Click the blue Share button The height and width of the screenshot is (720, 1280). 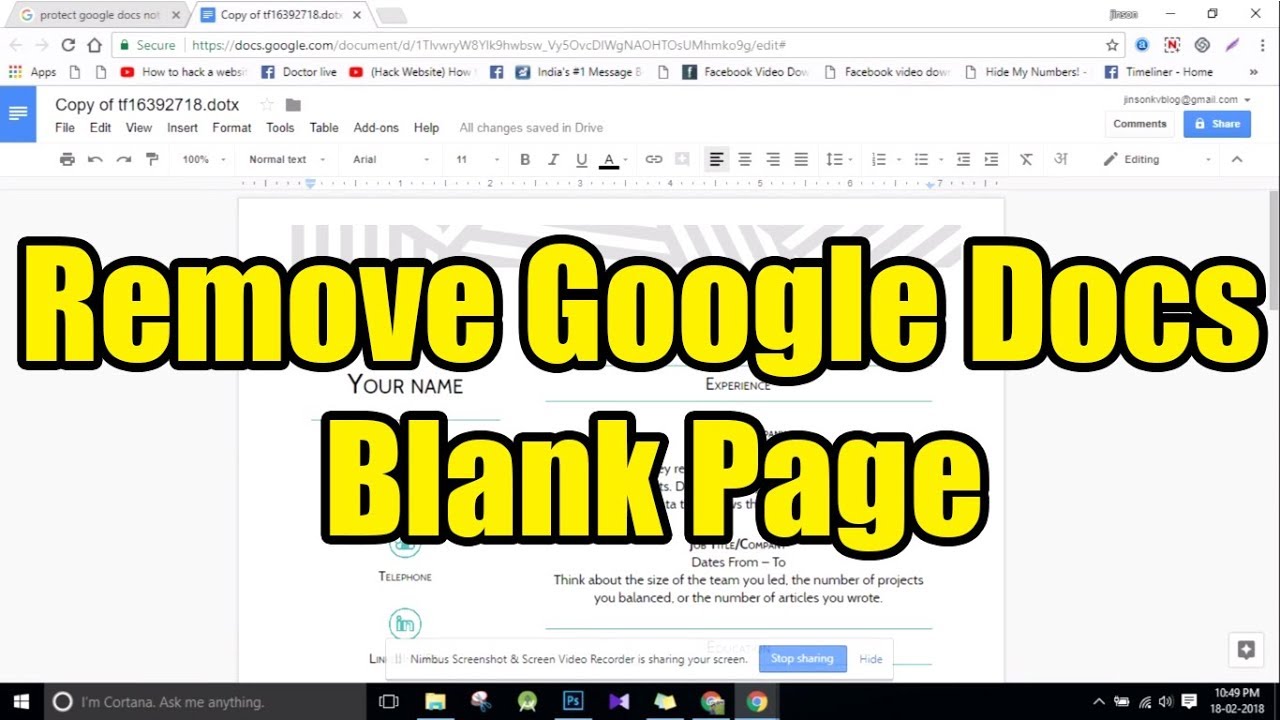(x=1217, y=124)
